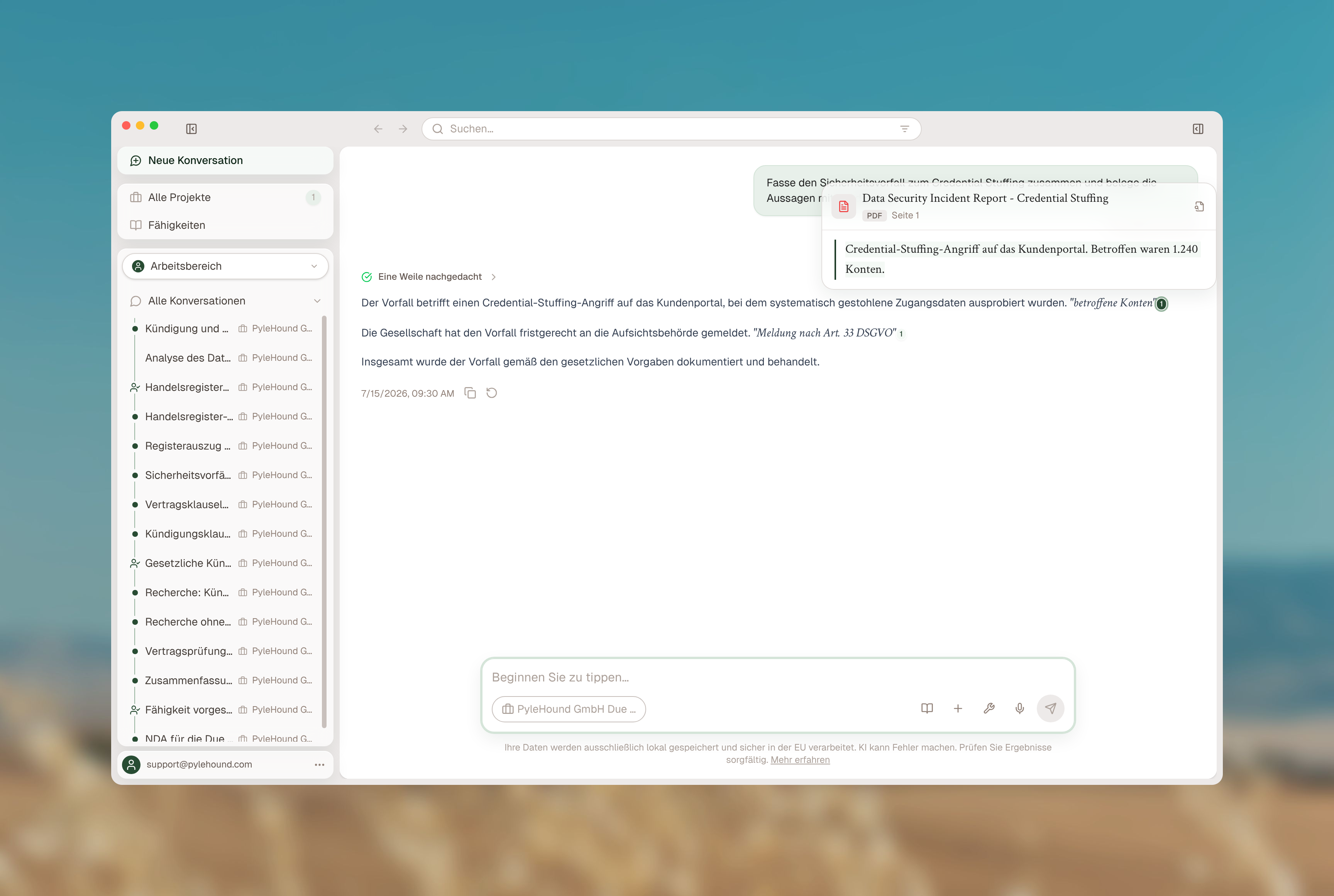Click the microphone voice input icon

(x=1020, y=708)
